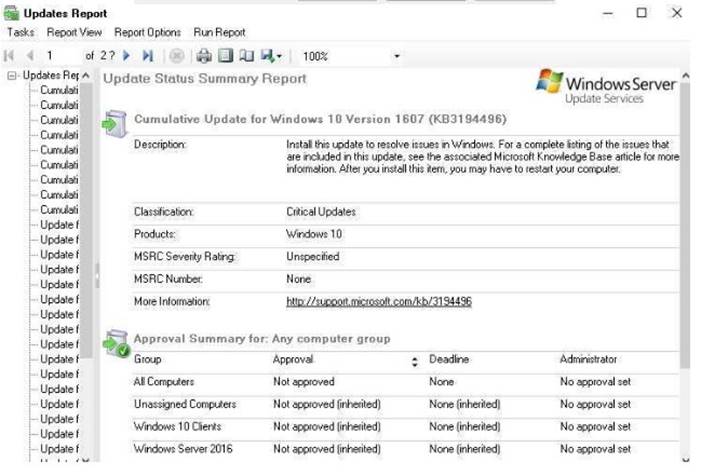Open the support.microsoft.com KB3194496 link
The height and width of the screenshot is (475, 701).
coord(378,301)
